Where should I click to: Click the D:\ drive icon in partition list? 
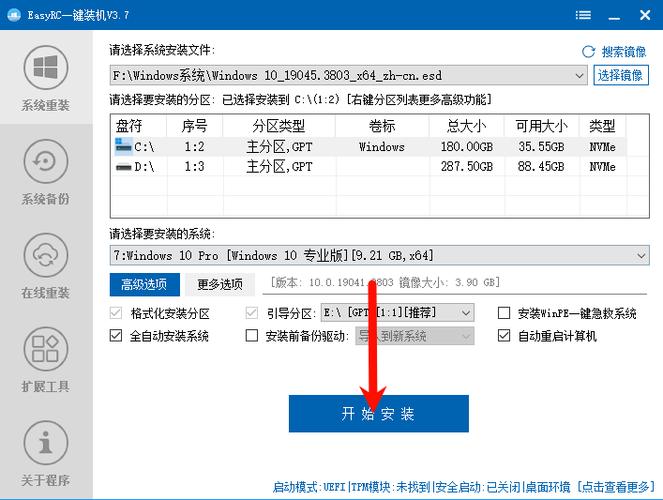(x=124, y=167)
